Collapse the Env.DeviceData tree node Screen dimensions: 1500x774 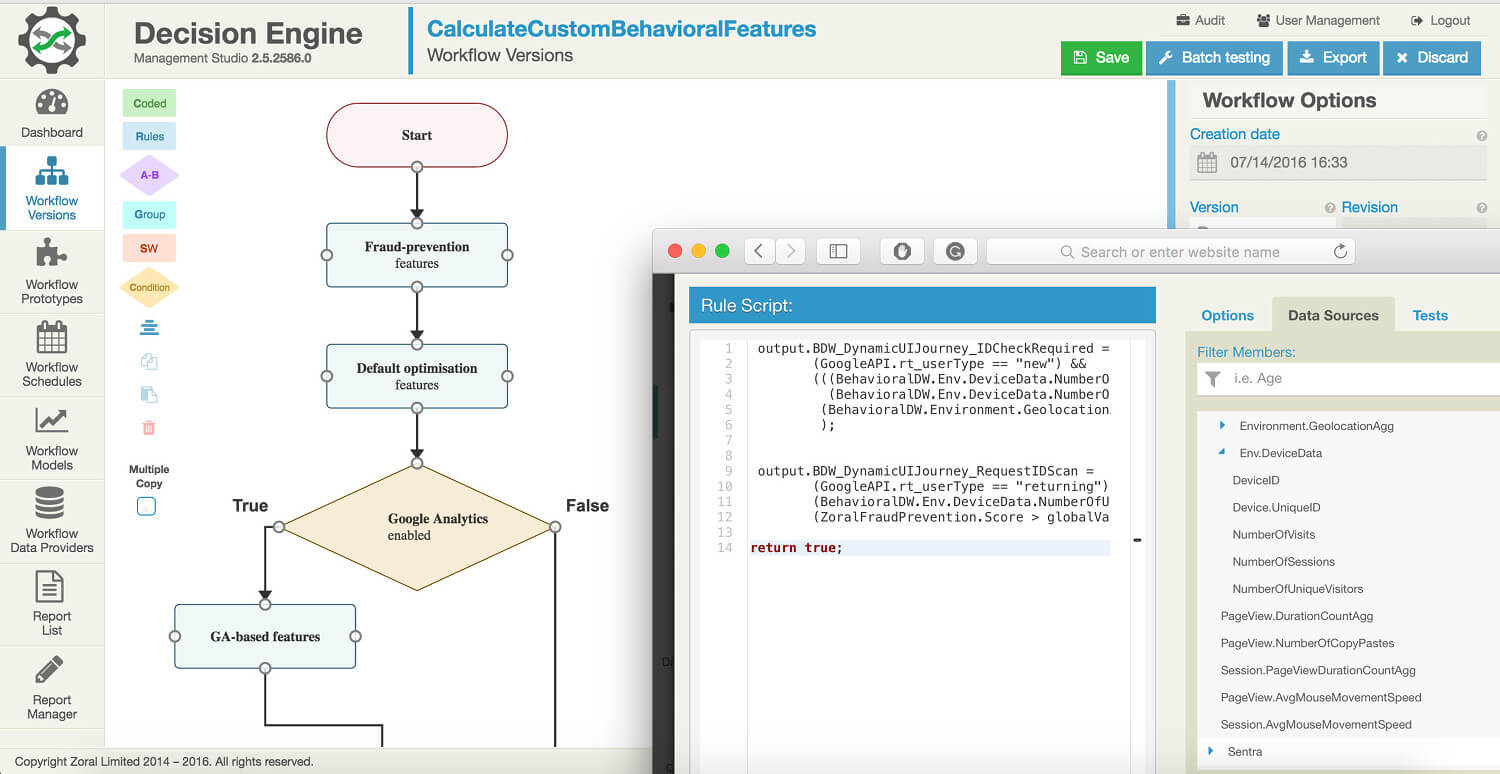1222,453
